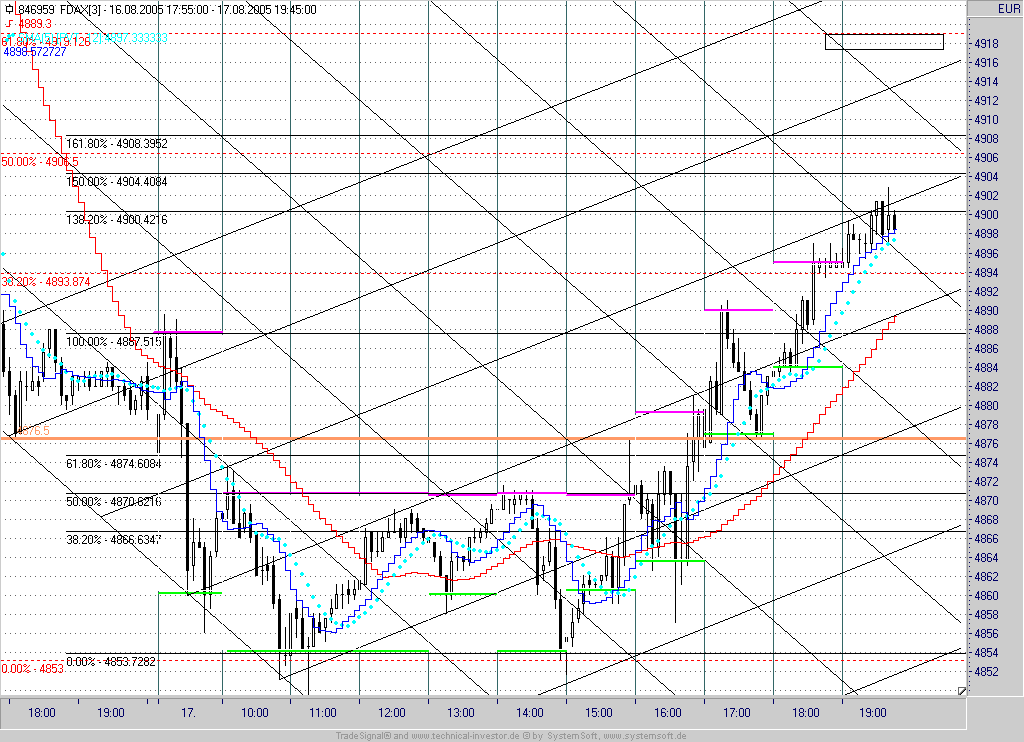This screenshot has height=742, width=1024.
Task: Click the 15:00 time axis label
Action: pyautogui.click(x=598, y=713)
